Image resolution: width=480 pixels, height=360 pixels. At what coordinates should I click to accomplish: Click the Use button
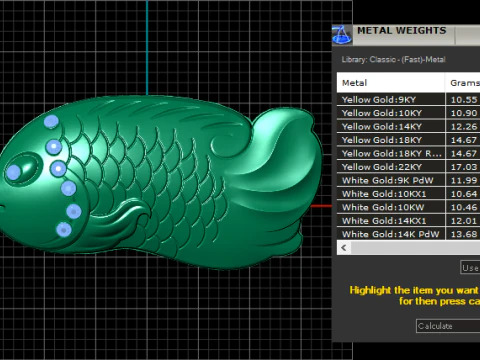(470, 268)
